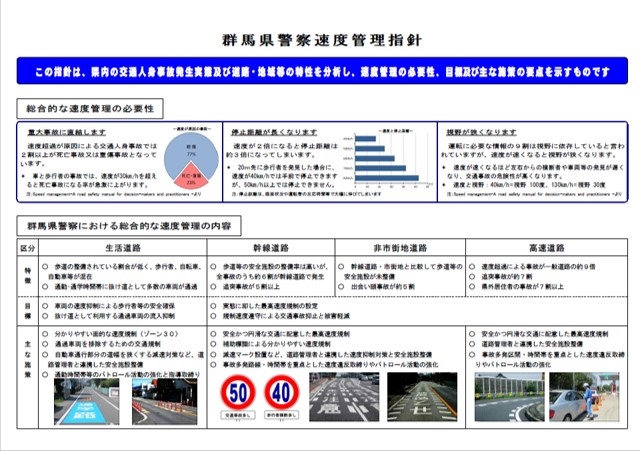The image size is (640, 451).
Task: Click text 分かりやすい面的な速度規制（ゾーン３０）
Action: (116, 334)
